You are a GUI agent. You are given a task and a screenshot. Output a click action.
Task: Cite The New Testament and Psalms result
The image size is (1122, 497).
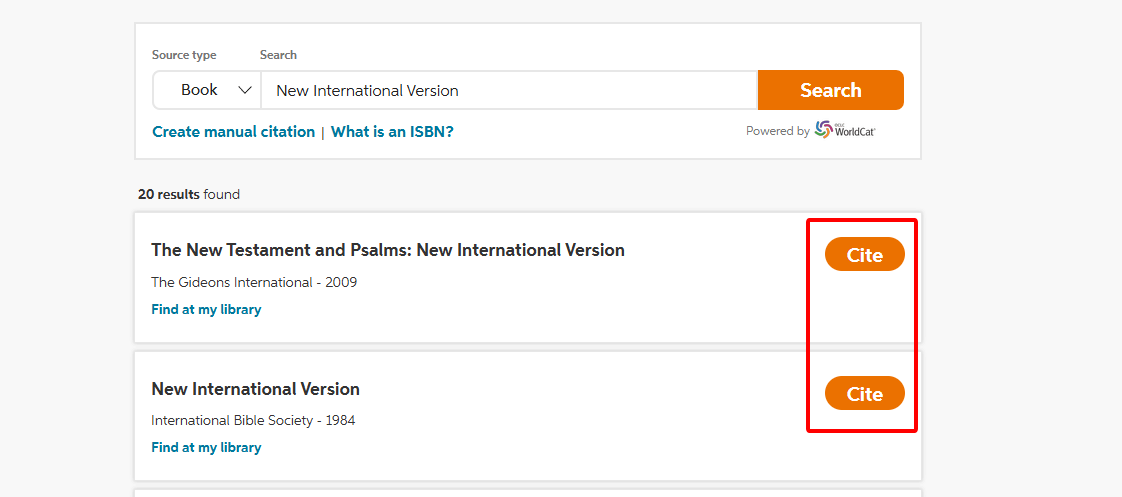(864, 255)
